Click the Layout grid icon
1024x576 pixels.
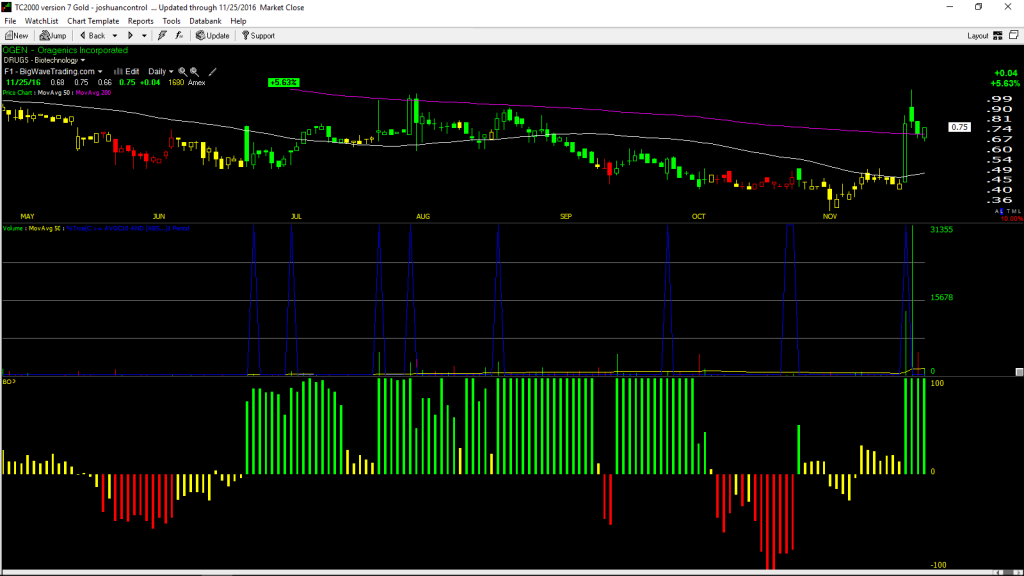(998, 35)
